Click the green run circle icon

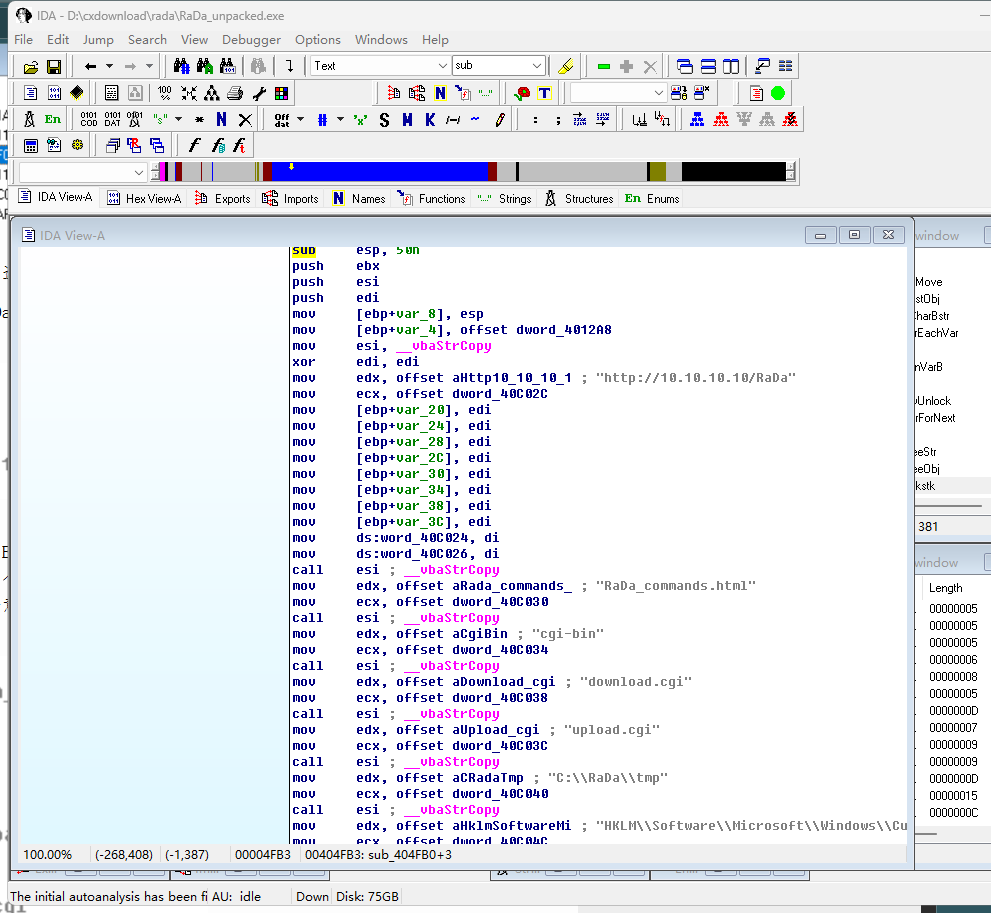pyautogui.click(x=778, y=93)
